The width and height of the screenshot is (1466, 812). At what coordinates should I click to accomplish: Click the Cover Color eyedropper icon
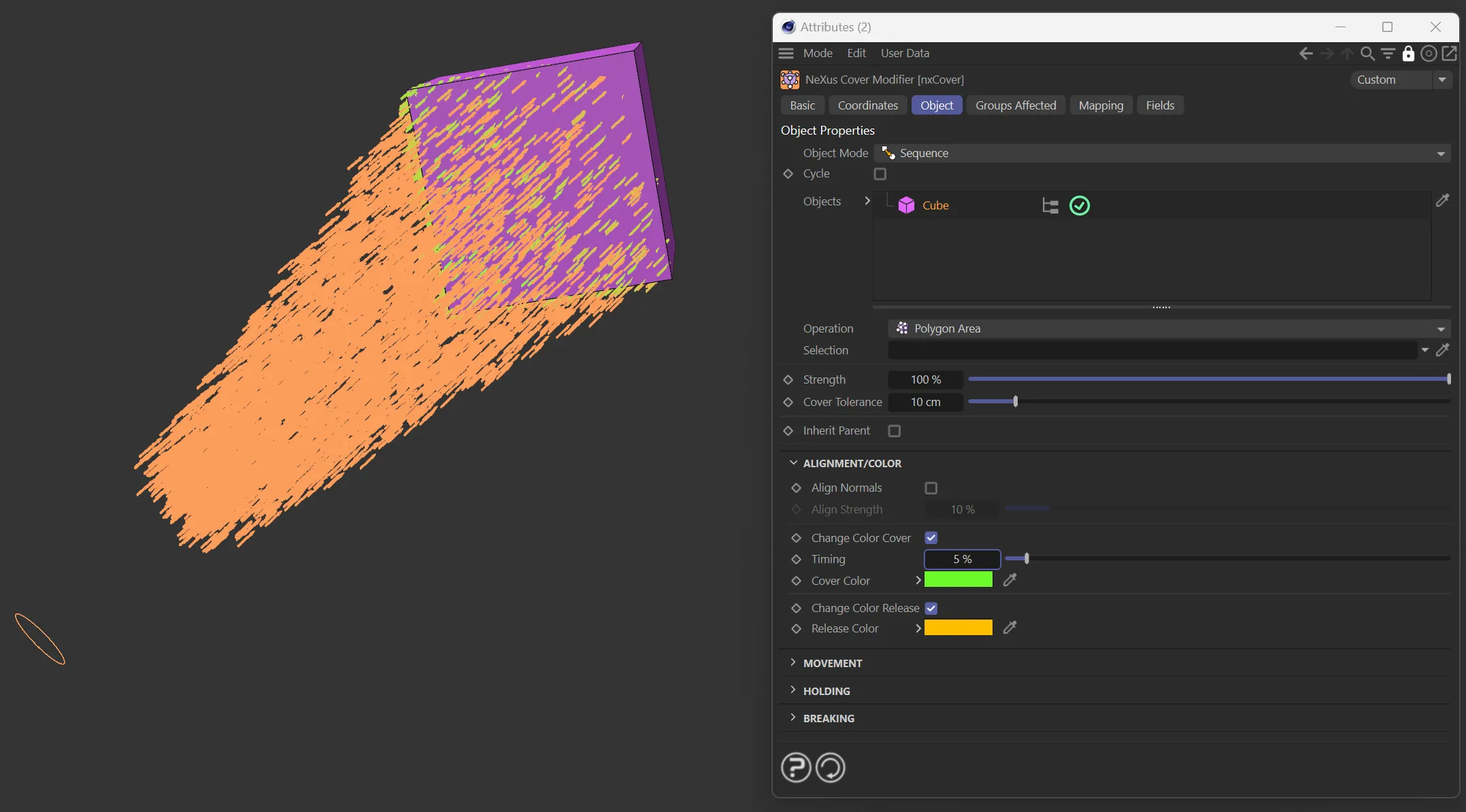1010,580
